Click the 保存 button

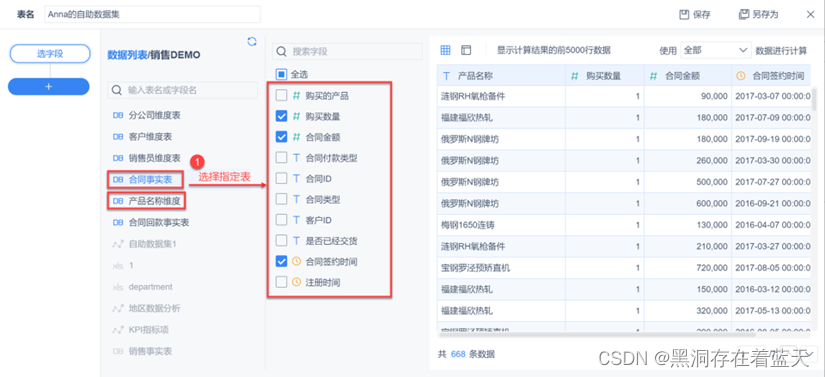pos(695,15)
